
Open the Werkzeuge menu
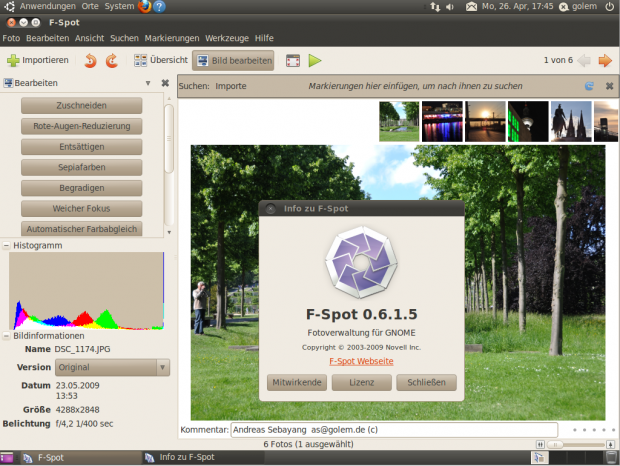(x=227, y=38)
